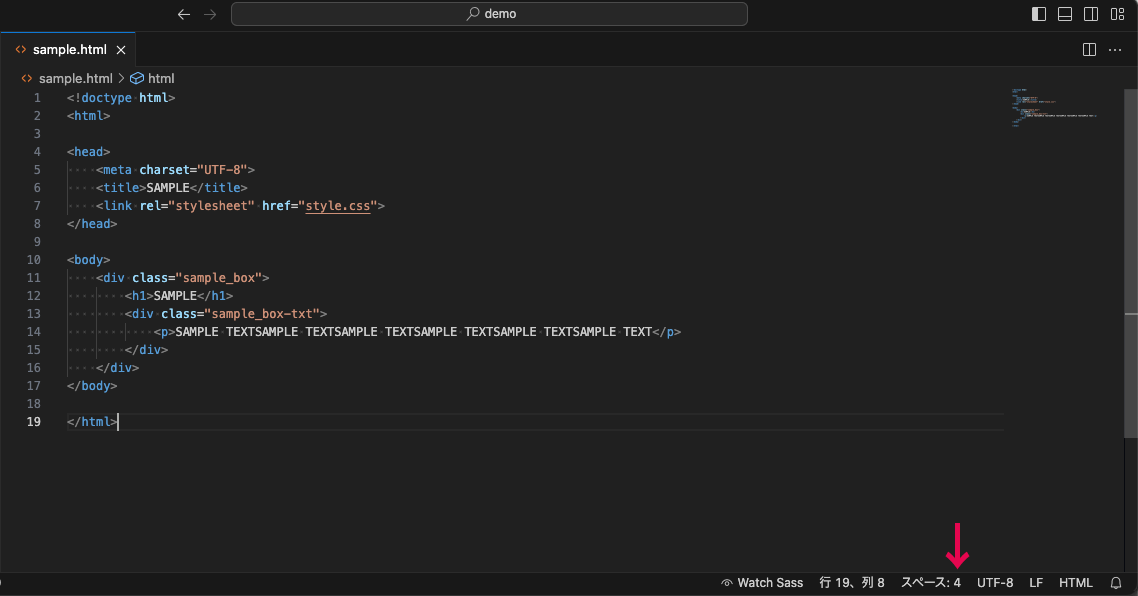Viewport: 1138px width, 596px height.
Task: Toggle the bottom panel visibility
Action: tap(1064, 14)
